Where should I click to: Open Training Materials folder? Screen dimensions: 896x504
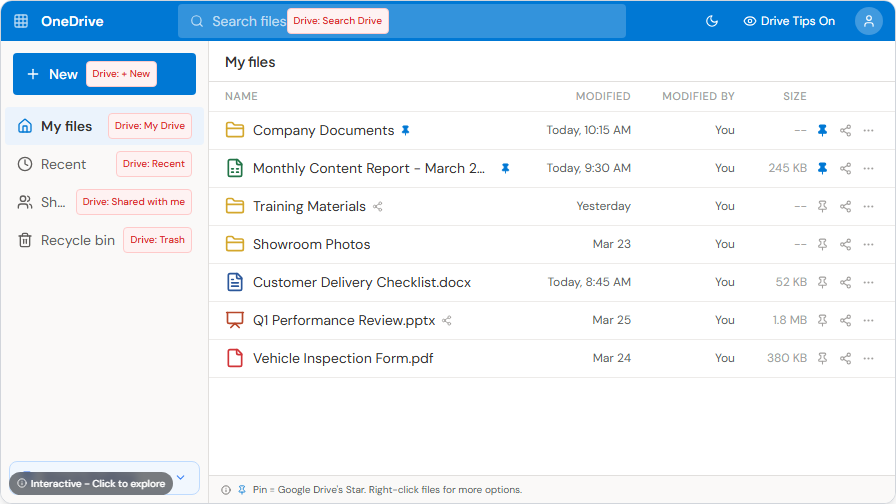pos(309,206)
